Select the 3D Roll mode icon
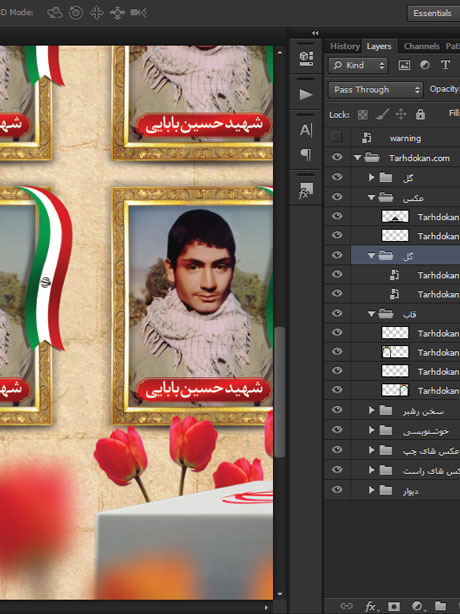The width and height of the screenshot is (460, 614). (76, 13)
